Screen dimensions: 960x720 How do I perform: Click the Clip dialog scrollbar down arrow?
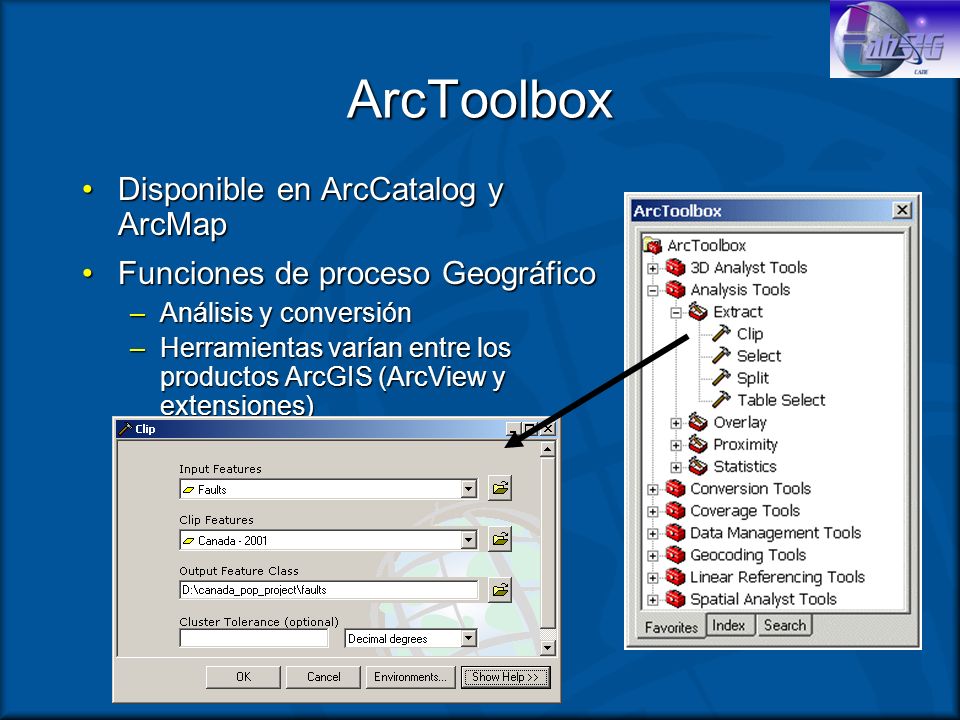pos(548,647)
